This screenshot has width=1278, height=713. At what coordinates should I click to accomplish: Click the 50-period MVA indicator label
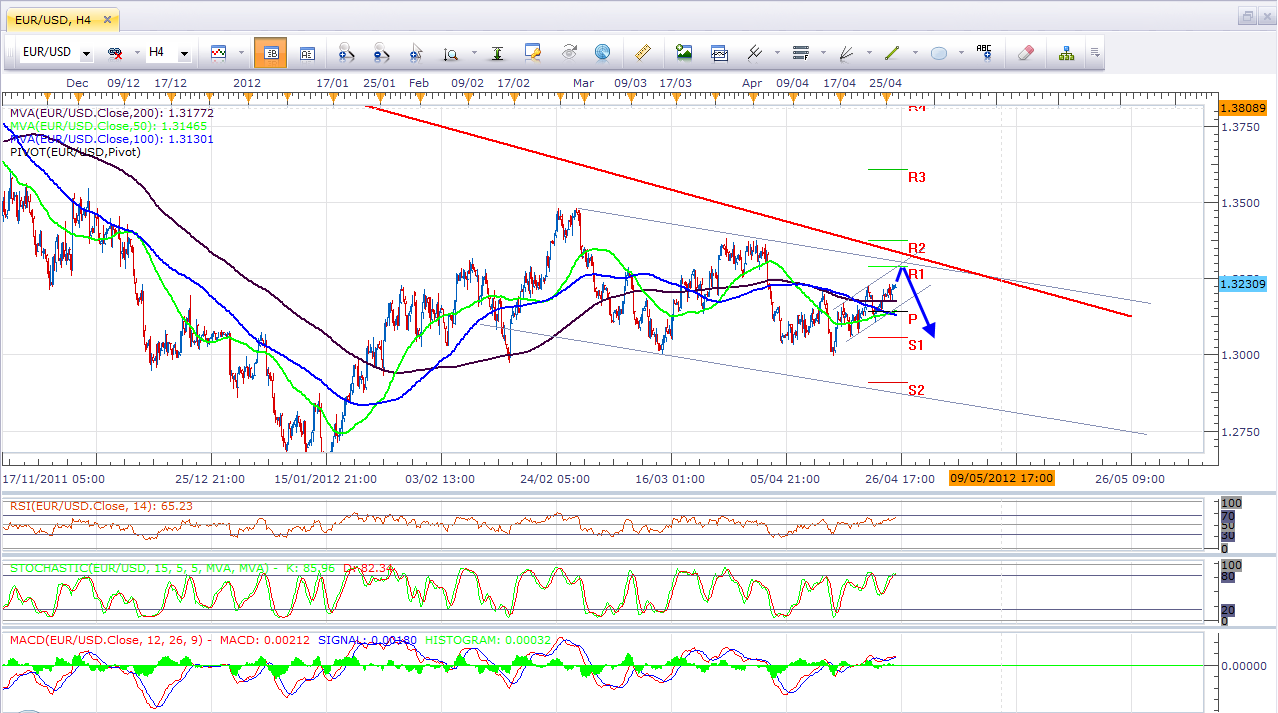[109, 127]
